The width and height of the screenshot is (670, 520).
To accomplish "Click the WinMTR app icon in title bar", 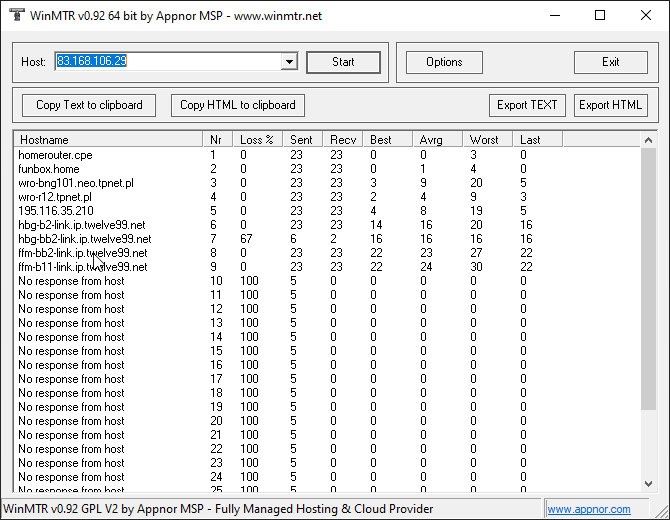I will 16,15.
